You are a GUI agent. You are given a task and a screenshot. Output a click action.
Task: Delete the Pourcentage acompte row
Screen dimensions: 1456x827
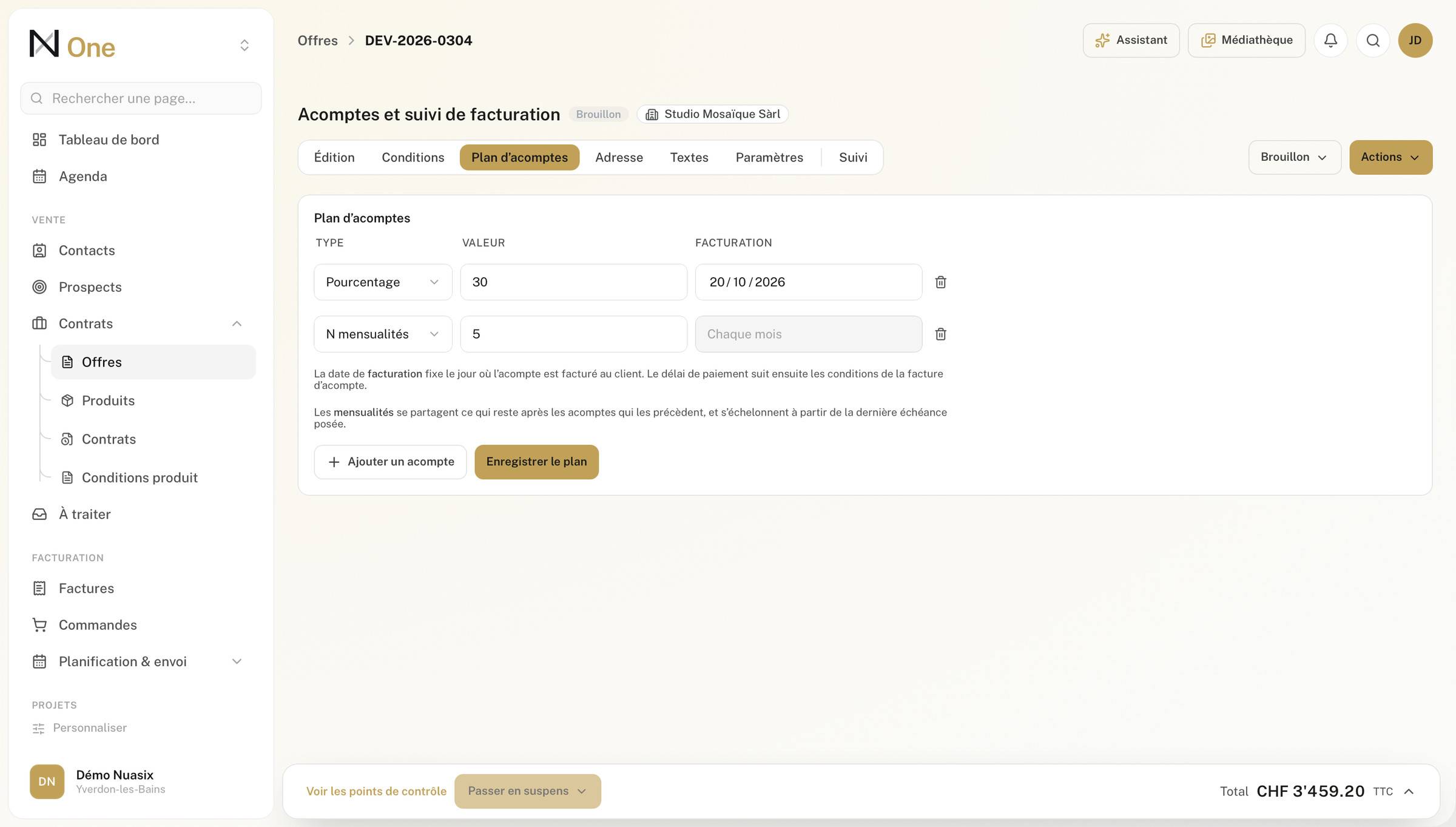click(940, 282)
